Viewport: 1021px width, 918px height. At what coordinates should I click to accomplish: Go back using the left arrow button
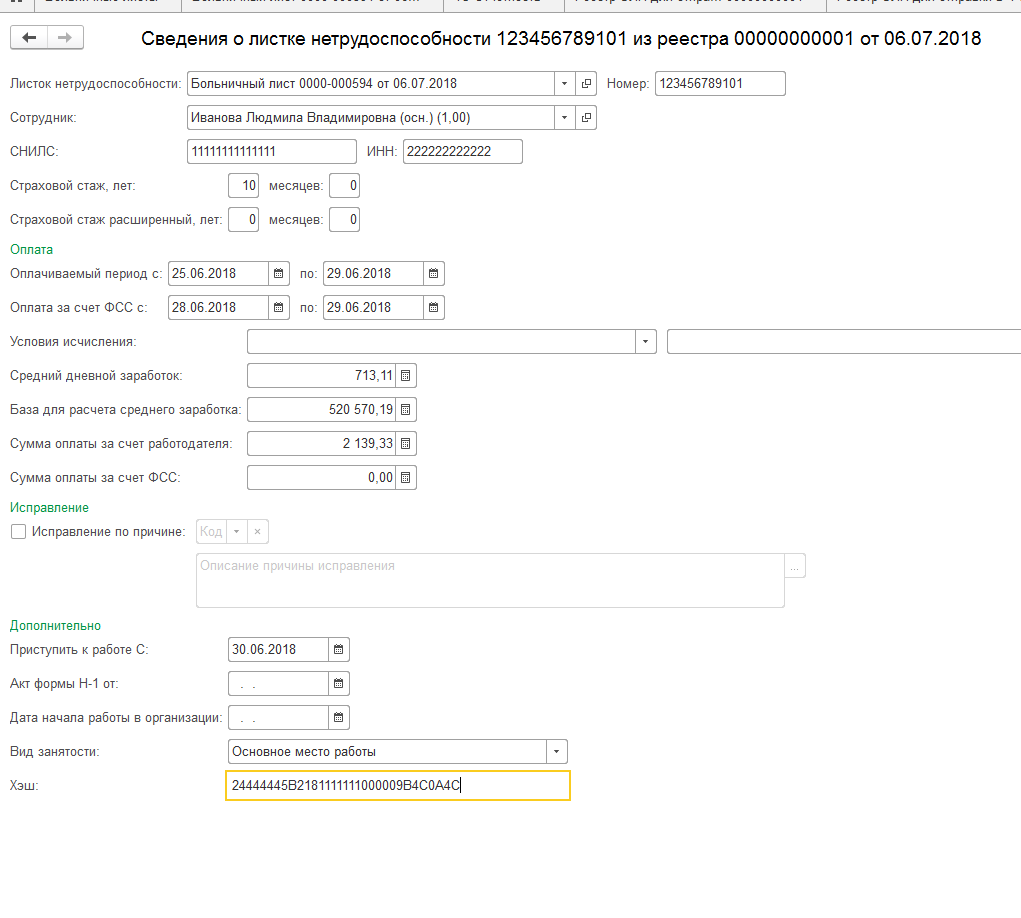point(29,38)
